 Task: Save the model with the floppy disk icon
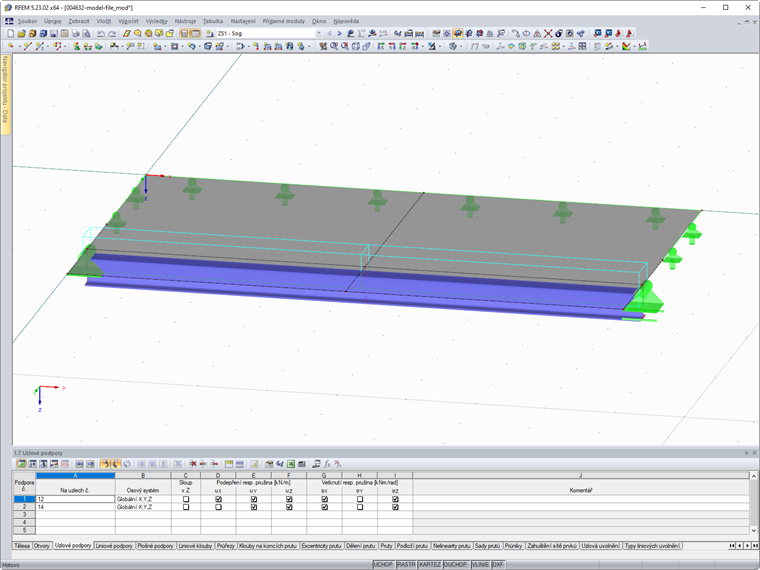pos(54,33)
